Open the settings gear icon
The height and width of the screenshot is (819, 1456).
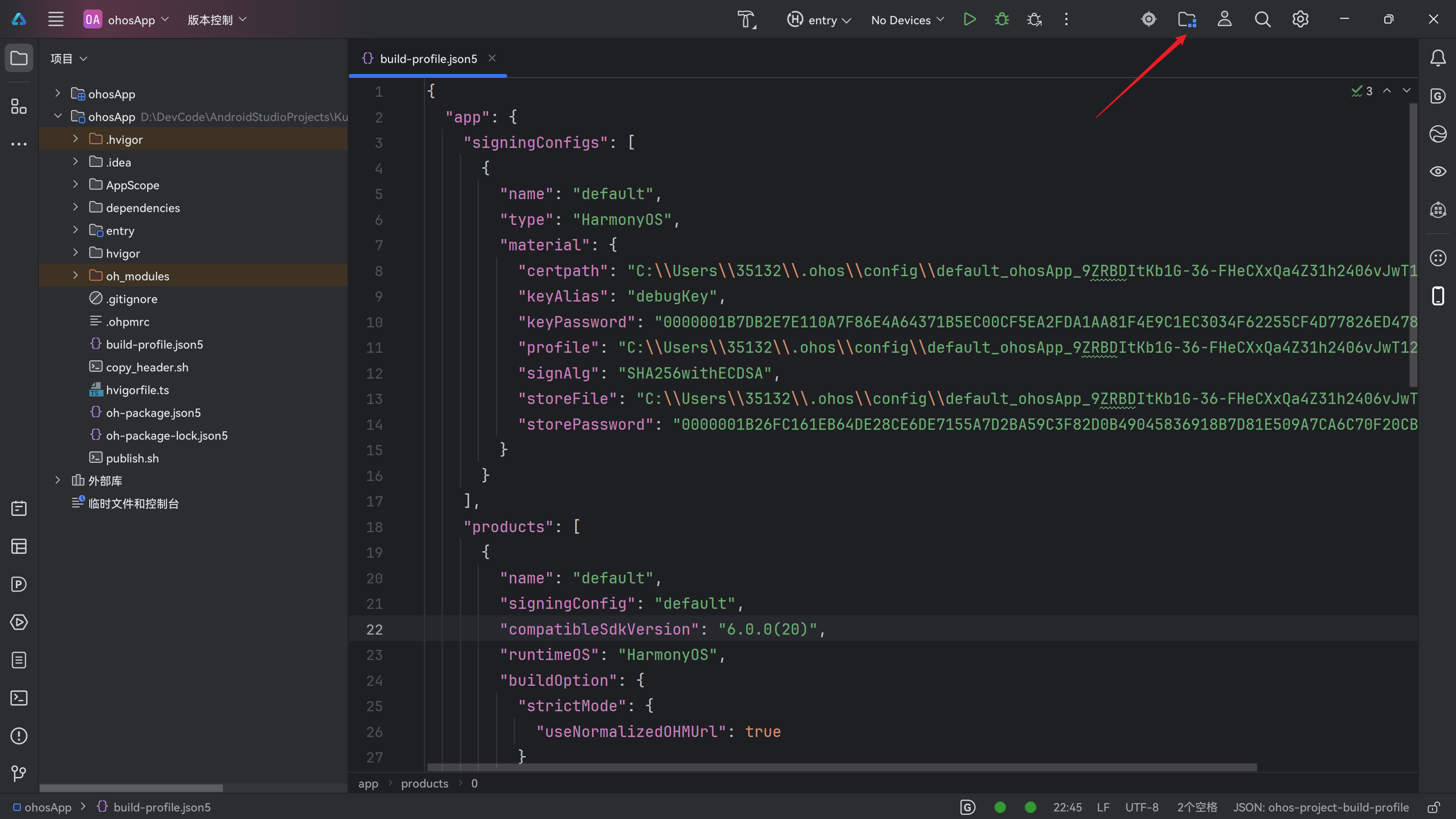1300,20
